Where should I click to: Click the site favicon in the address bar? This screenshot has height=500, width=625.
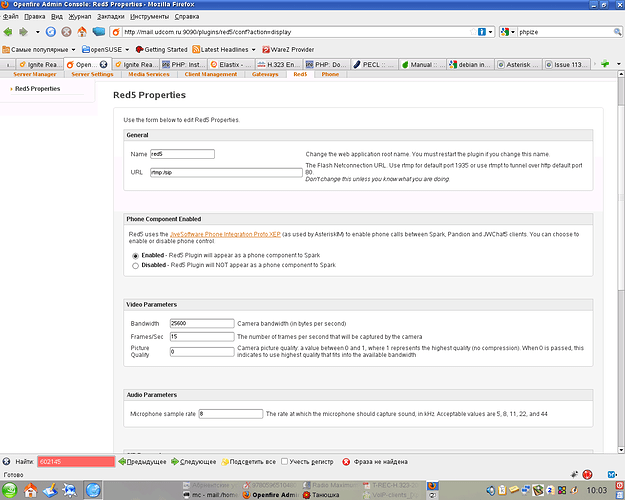click(x=116, y=32)
